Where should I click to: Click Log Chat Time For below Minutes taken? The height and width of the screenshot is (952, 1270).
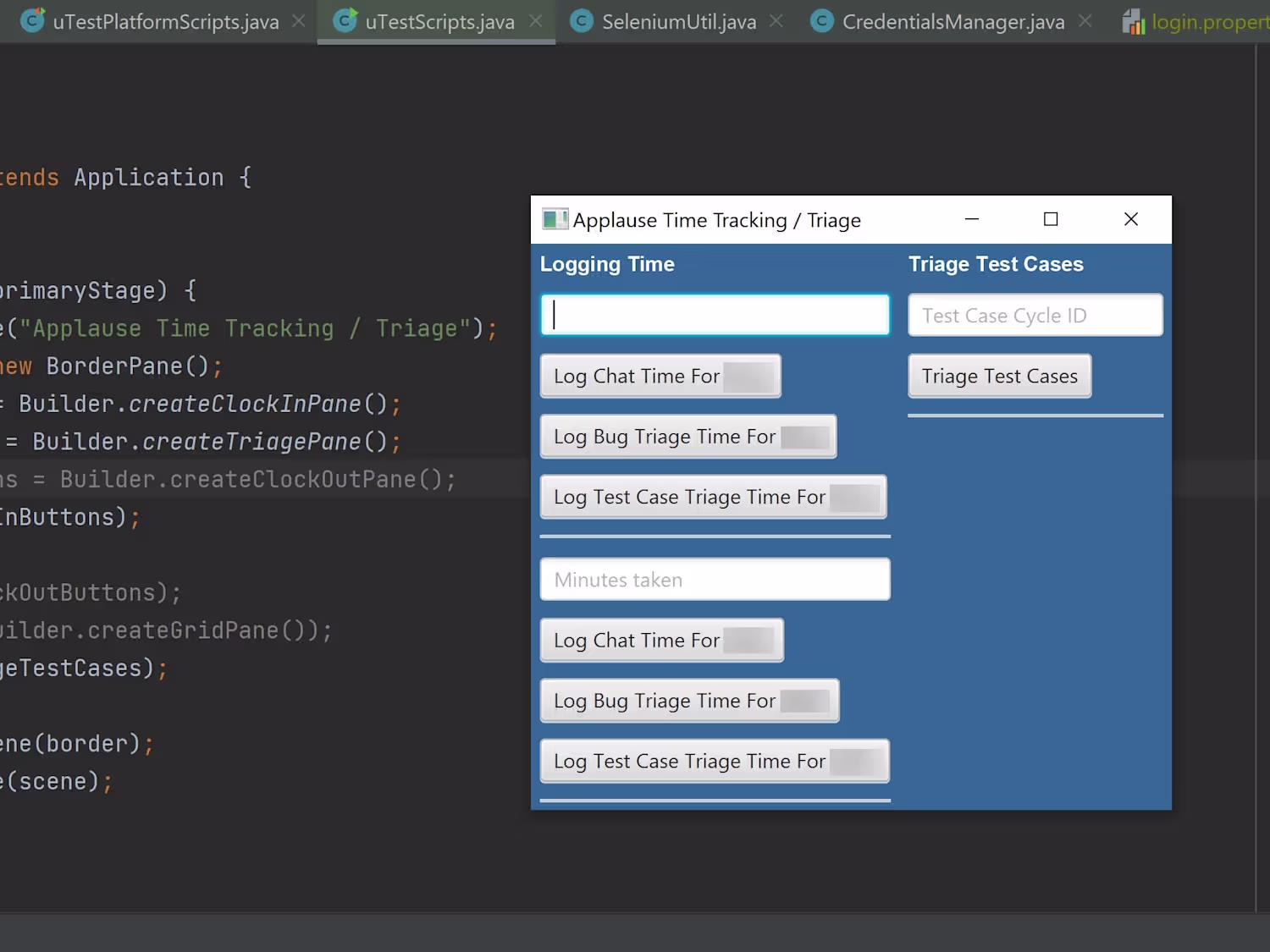tap(662, 641)
